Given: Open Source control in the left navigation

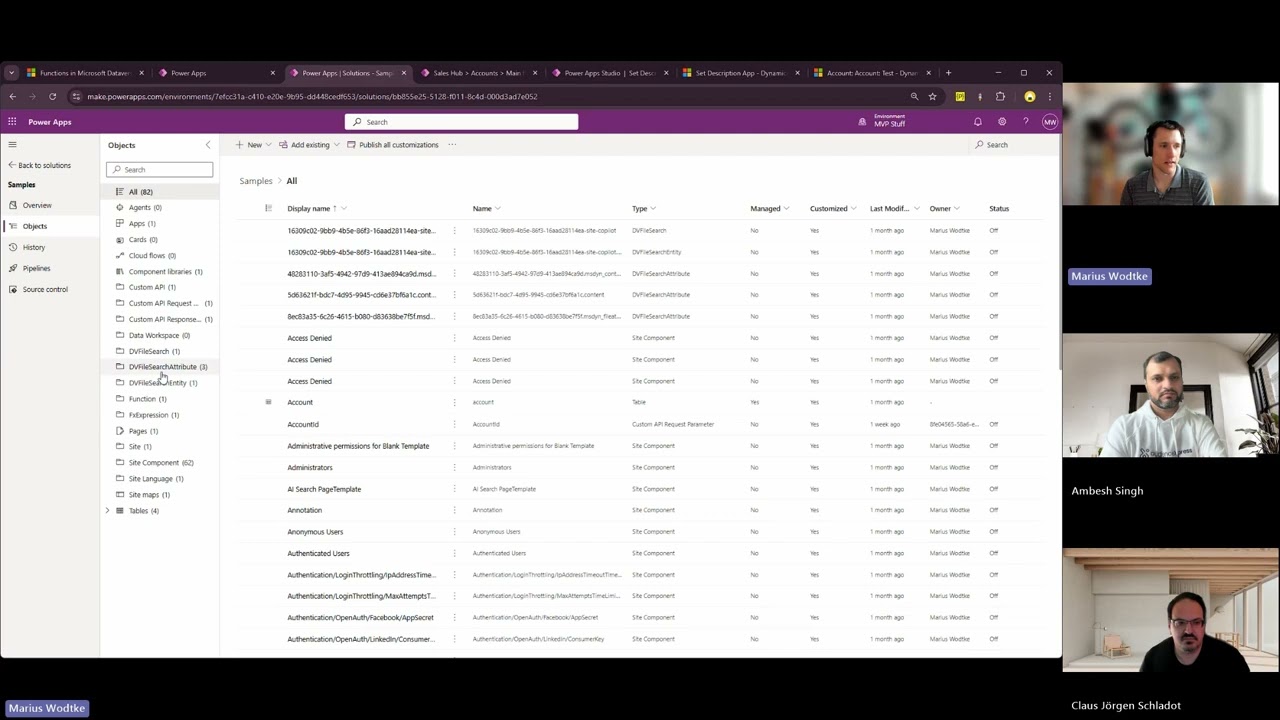Looking at the screenshot, I should click(x=45, y=289).
